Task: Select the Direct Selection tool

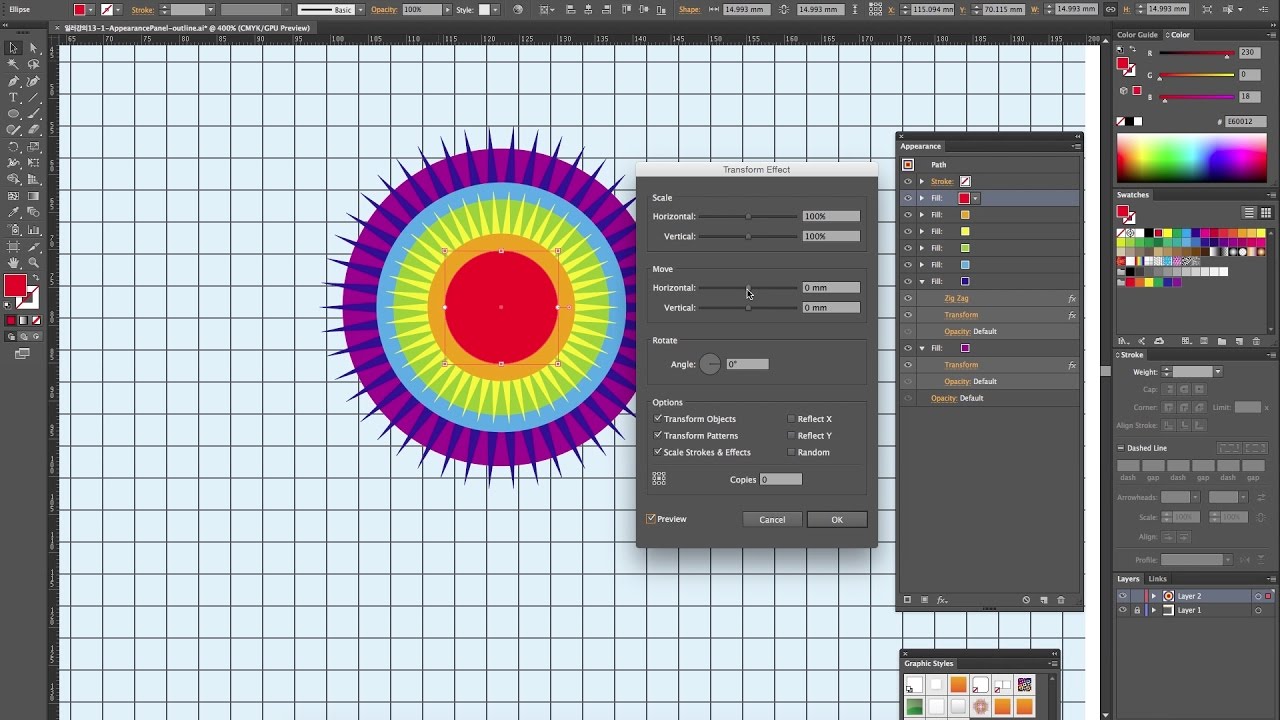Action: click(33, 48)
